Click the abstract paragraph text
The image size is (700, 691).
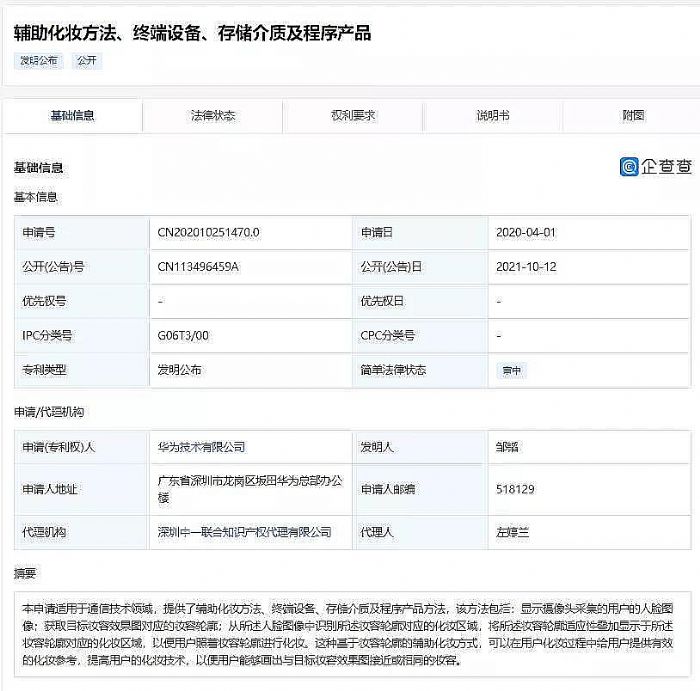[x=348, y=634]
